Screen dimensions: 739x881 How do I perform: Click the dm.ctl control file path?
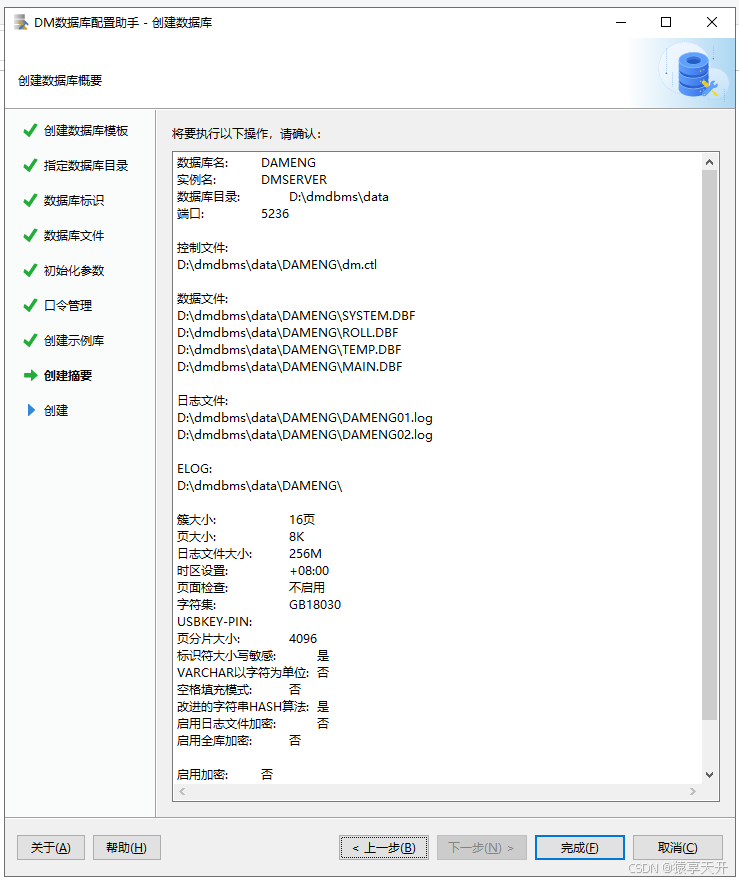(x=277, y=265)
